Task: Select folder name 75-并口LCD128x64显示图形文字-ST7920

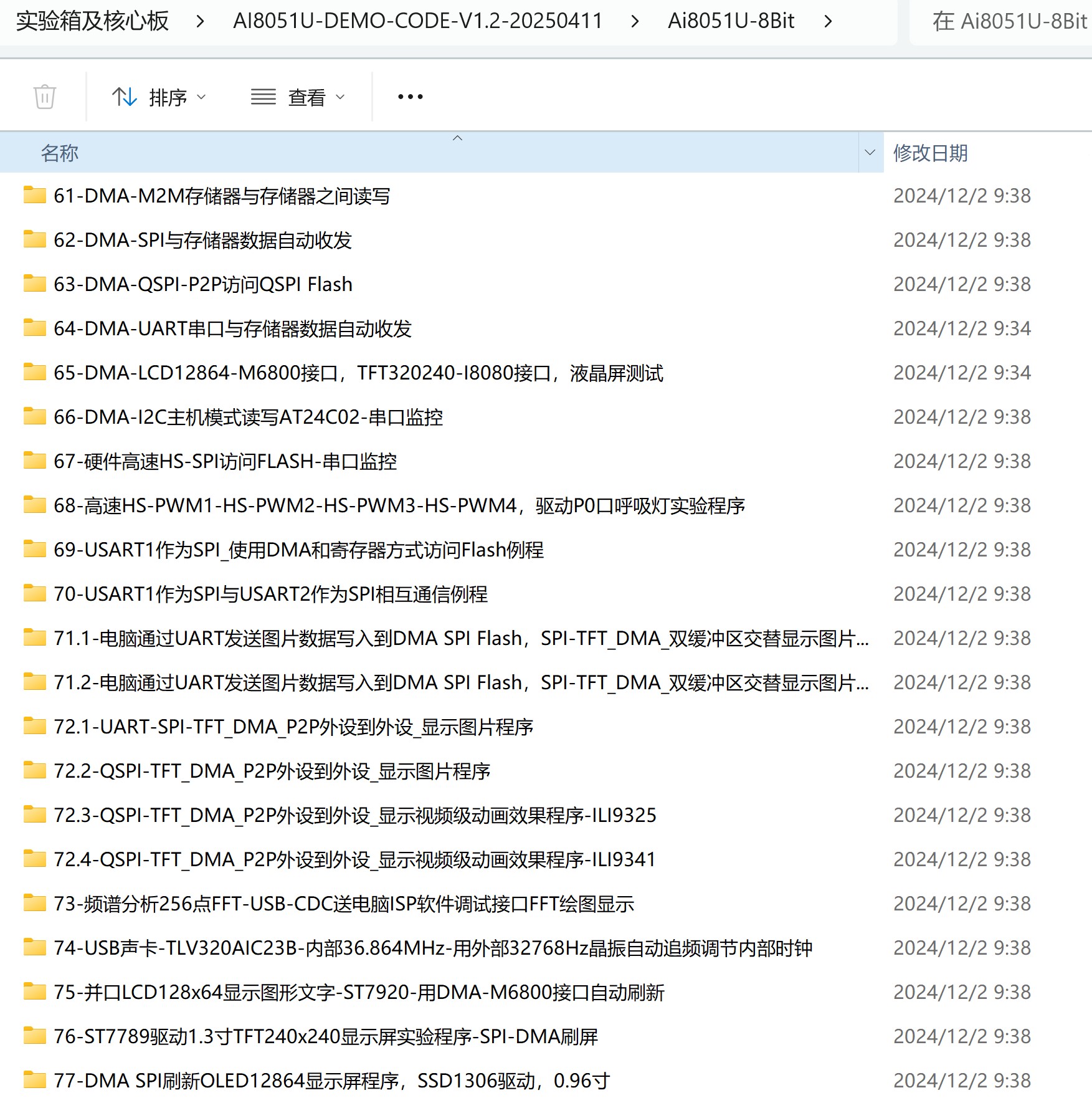Action: point(359,993)
